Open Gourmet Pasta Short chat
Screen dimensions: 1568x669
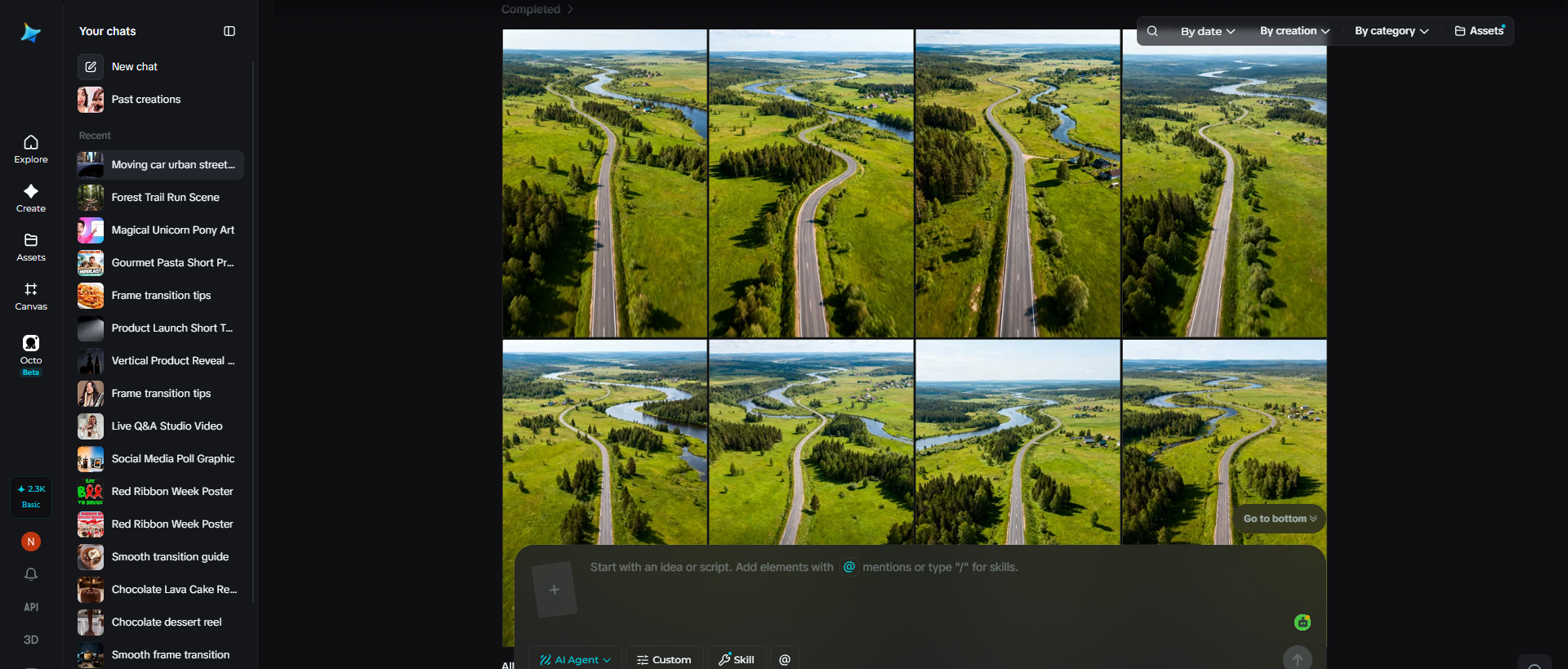[x=161, y=262]
